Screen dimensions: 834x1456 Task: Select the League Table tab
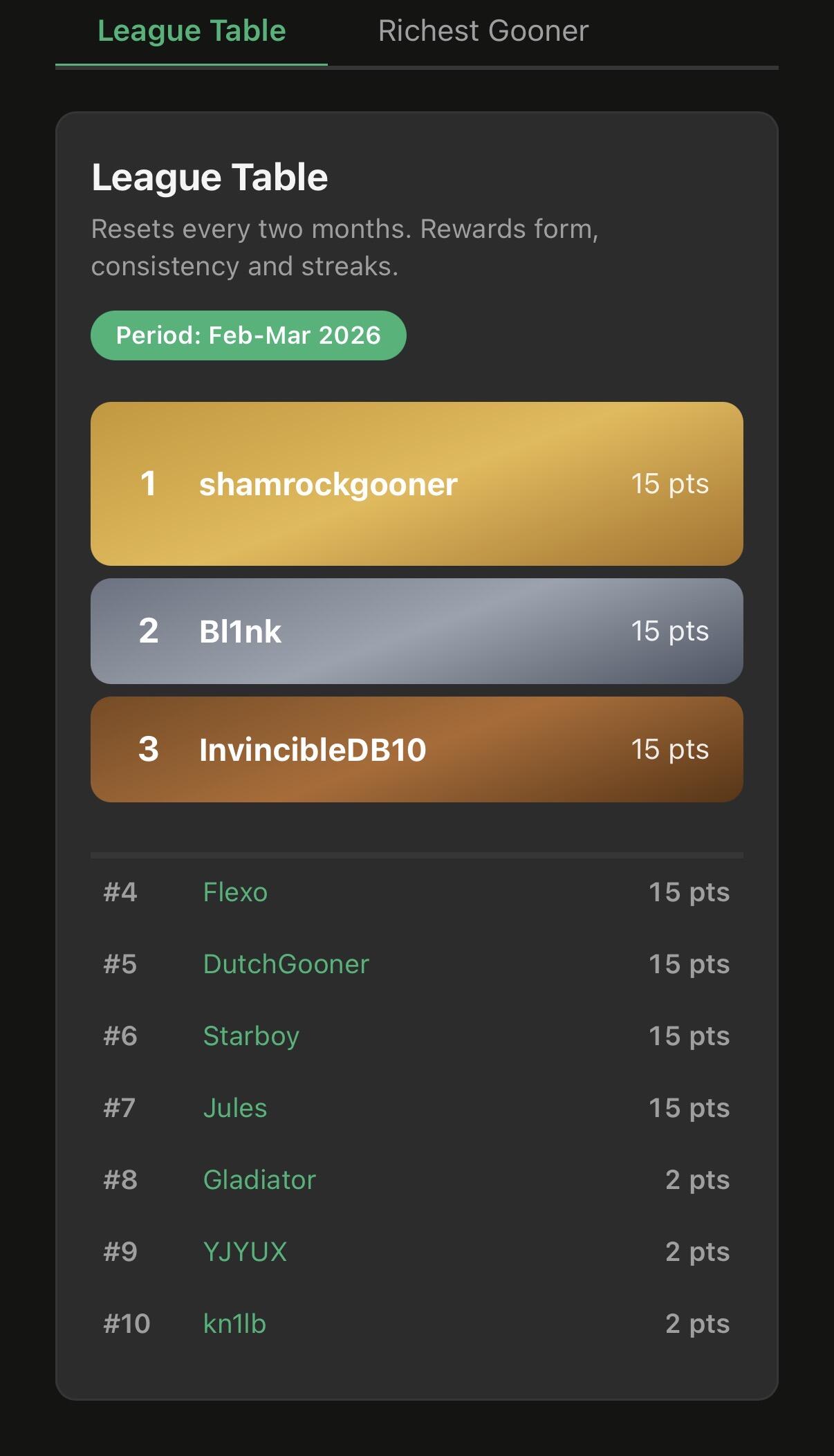tap(192, 31)
